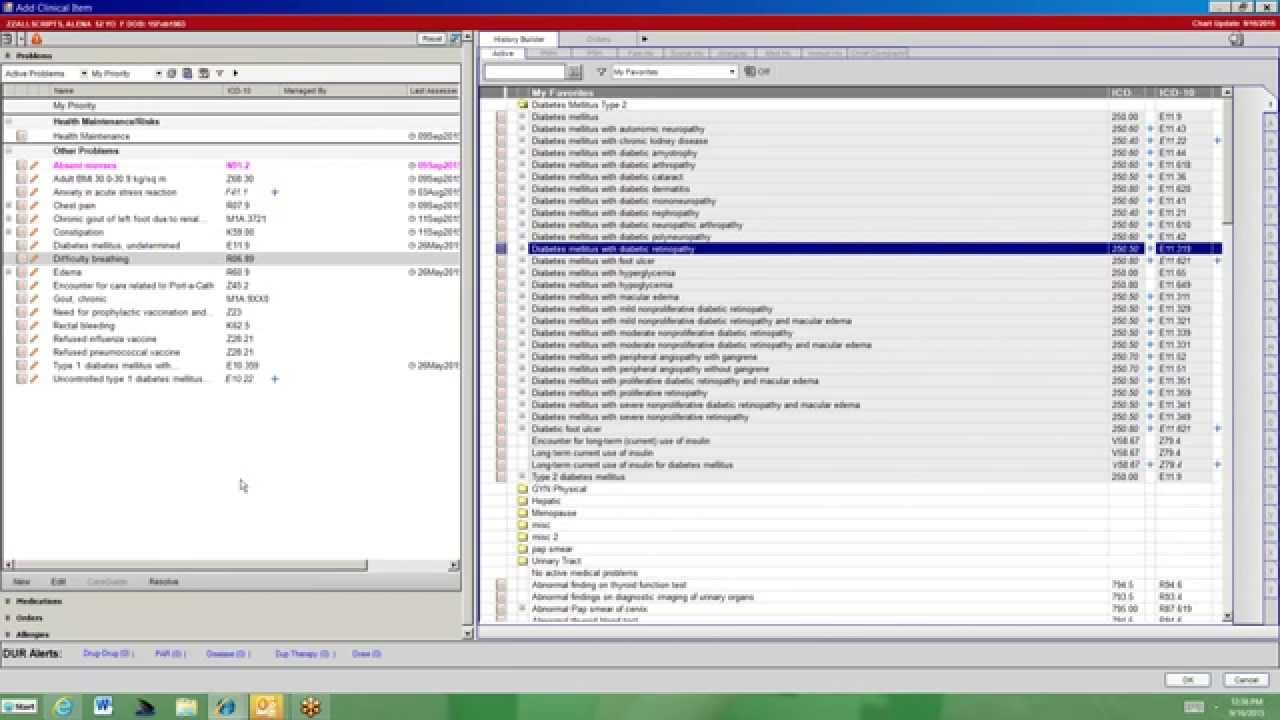This screenshot has height=720, width=1280.
Task: Click the Resolve button
Action: pyautogui.click(x=163, y=581)
